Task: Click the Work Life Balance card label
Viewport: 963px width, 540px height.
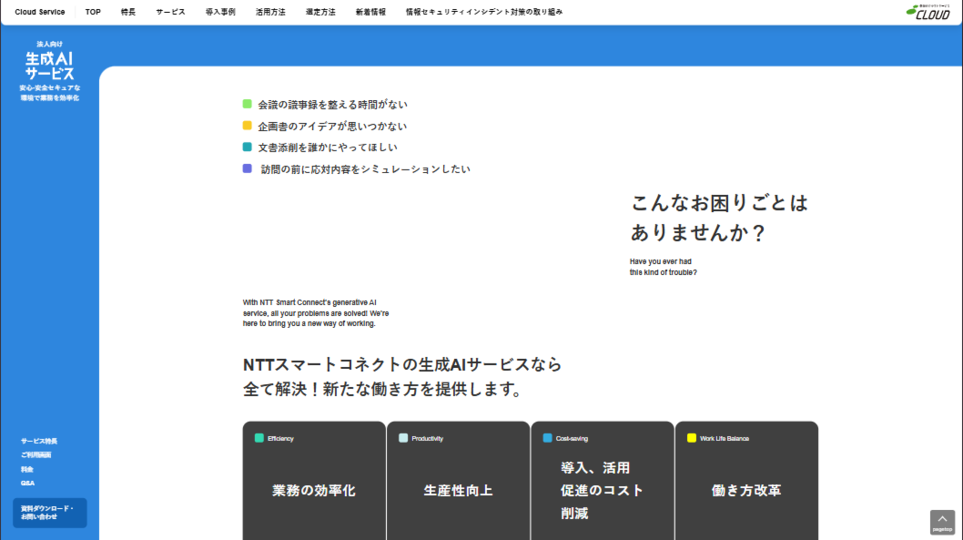Action: (x=724, y=439)
